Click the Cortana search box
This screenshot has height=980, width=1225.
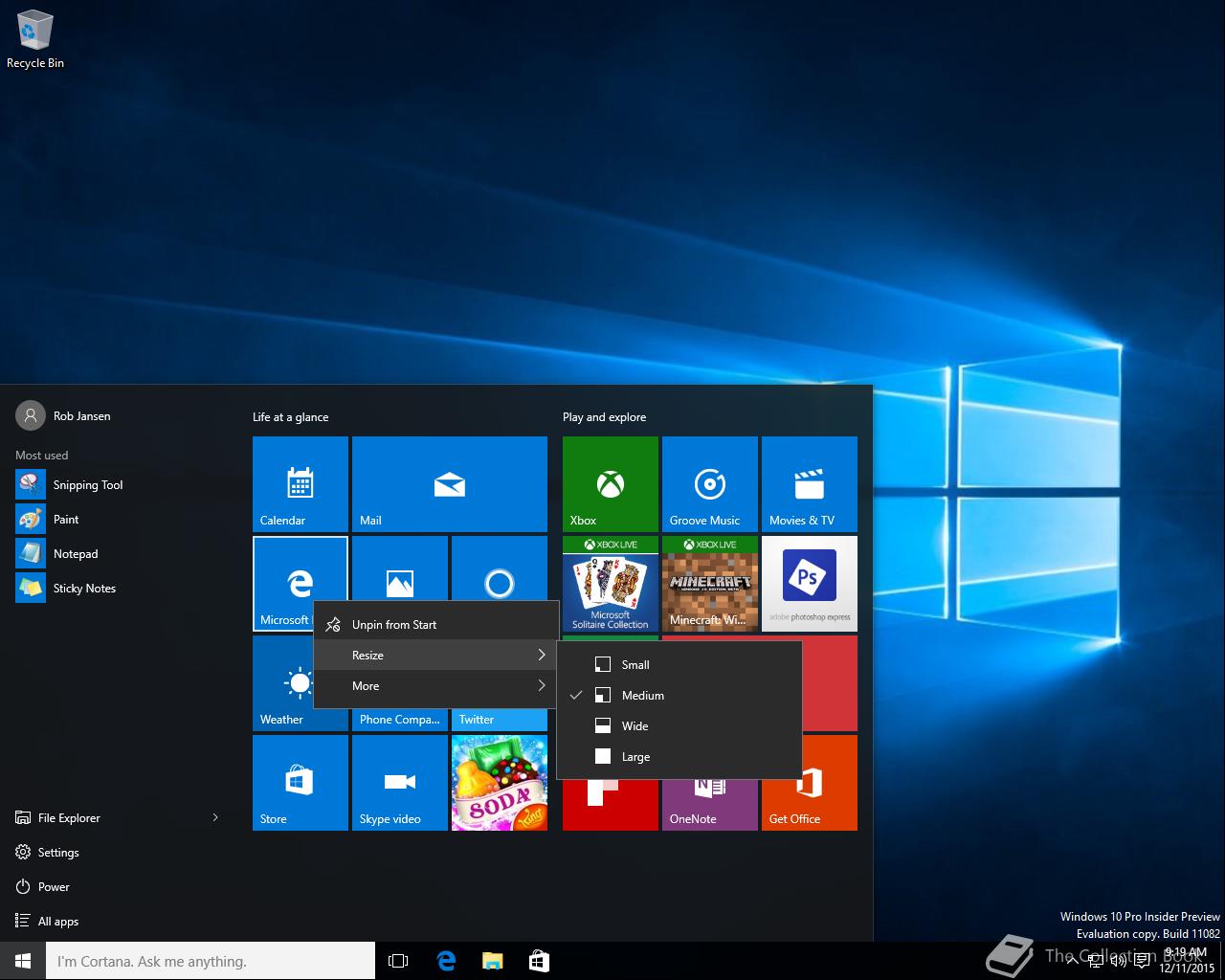tap(211, 961)
